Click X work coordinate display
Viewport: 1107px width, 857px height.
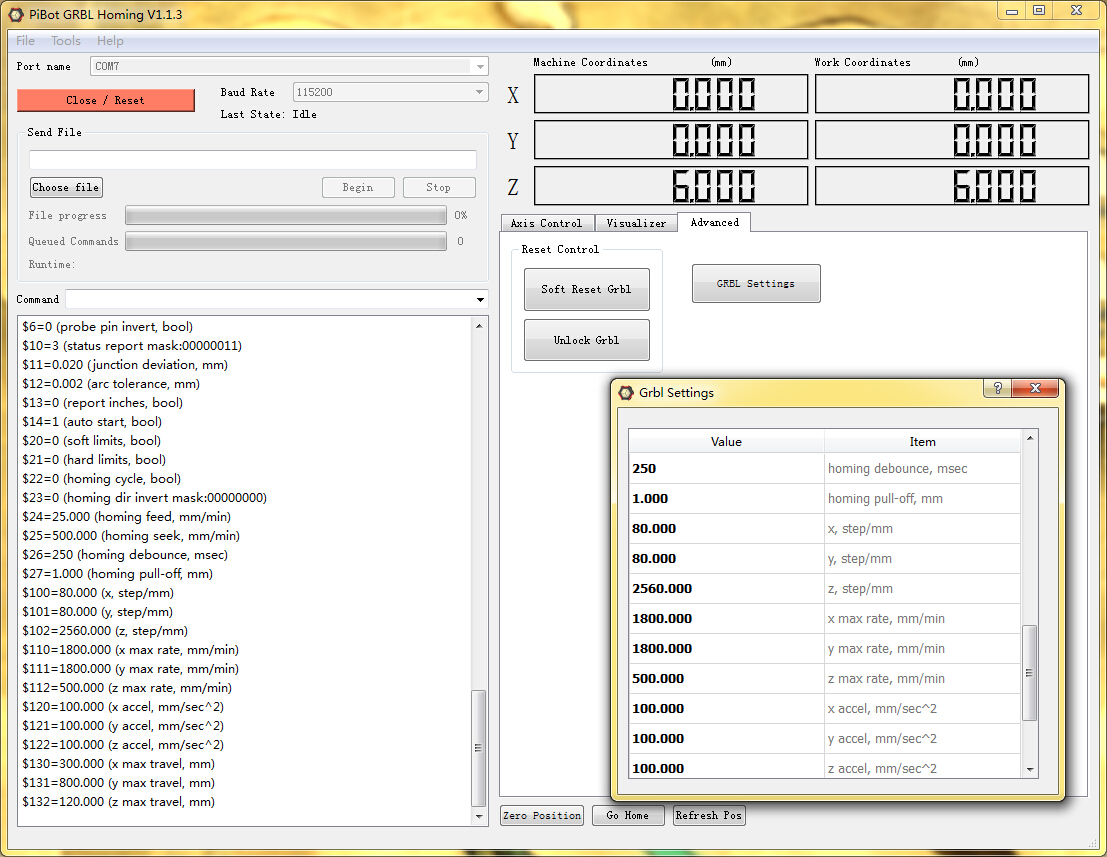[x=952, y=94]
